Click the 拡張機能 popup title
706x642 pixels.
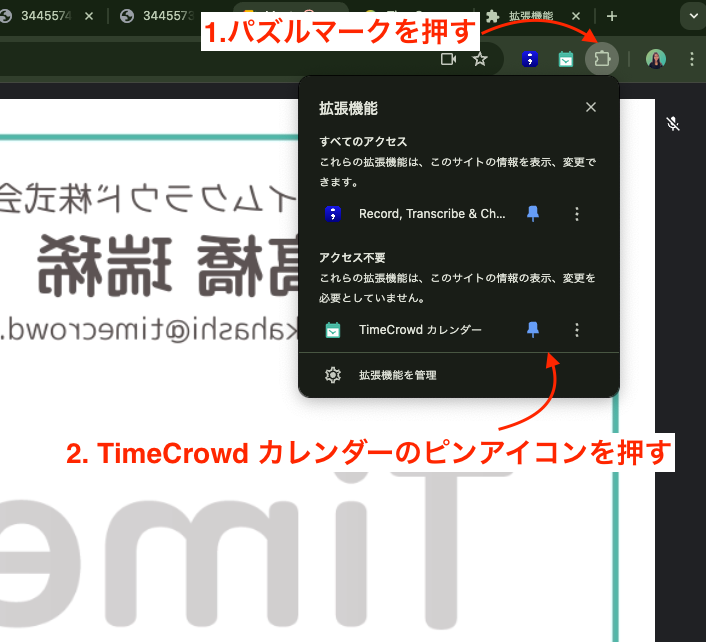coord(348,108)
